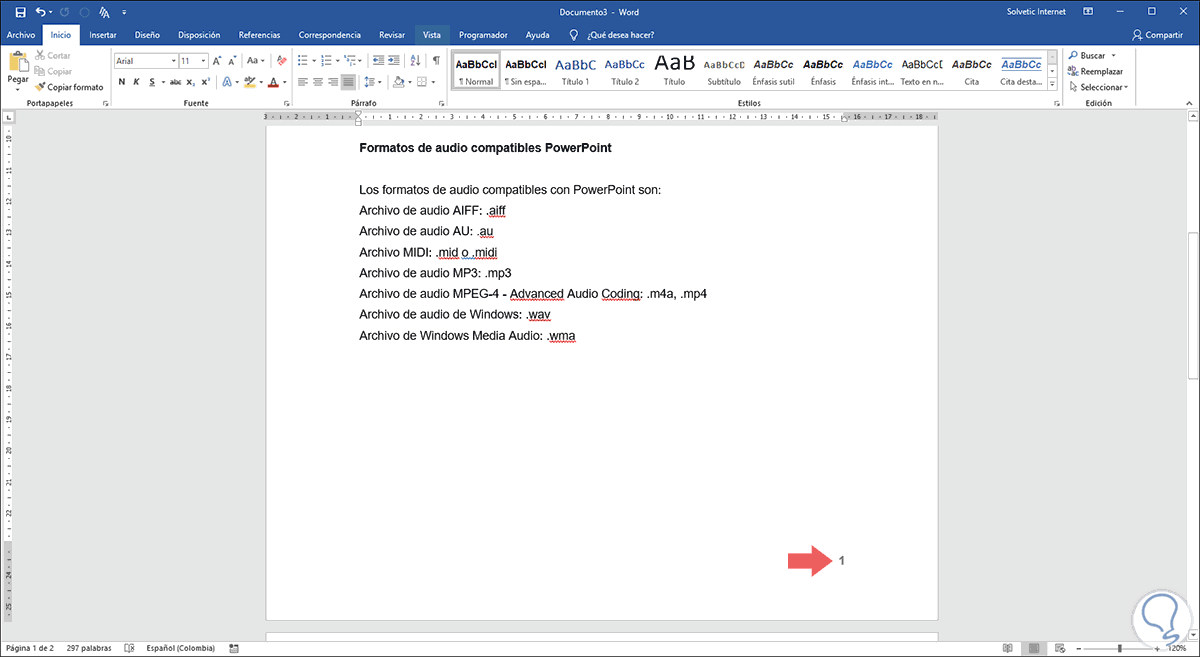Image resolution: width=1200 pixels, height=657 pixels.
Task: Clear all formatting eraser icon
Action: pos(279,60)
